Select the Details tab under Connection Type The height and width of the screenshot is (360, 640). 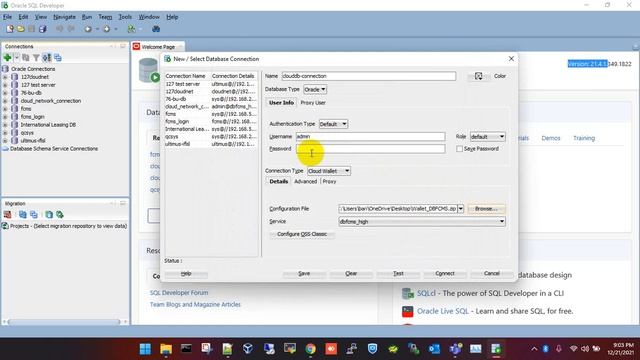[279, 182]
